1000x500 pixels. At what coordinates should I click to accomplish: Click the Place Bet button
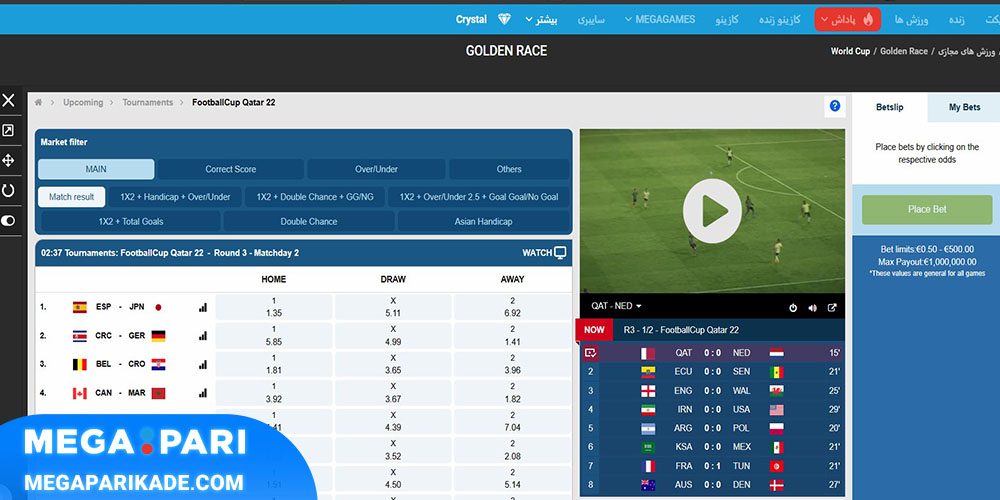[927, 210]
